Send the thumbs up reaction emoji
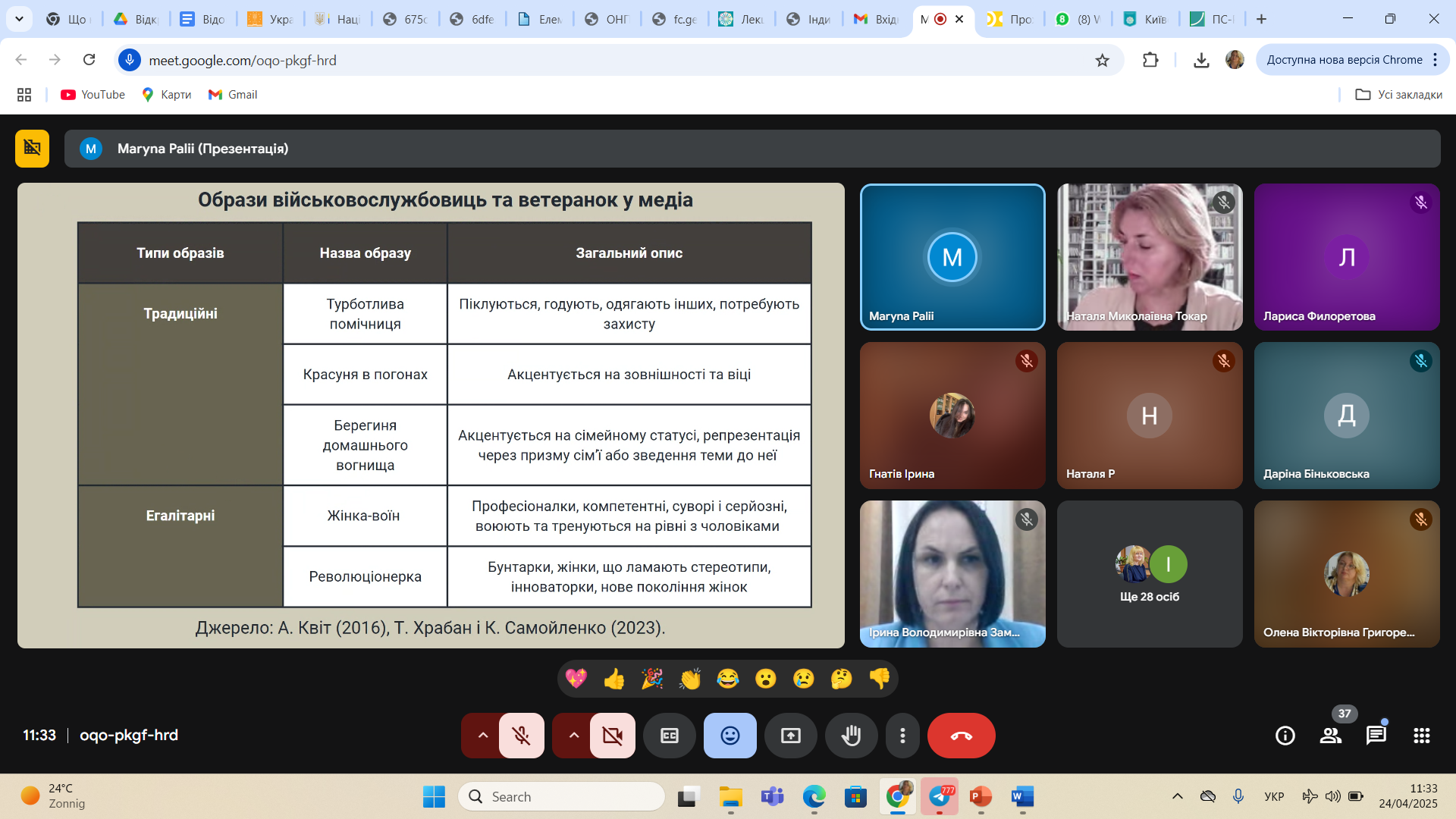Image resolution: width=1456 pixels, height=819 pixels. [614, 679]
